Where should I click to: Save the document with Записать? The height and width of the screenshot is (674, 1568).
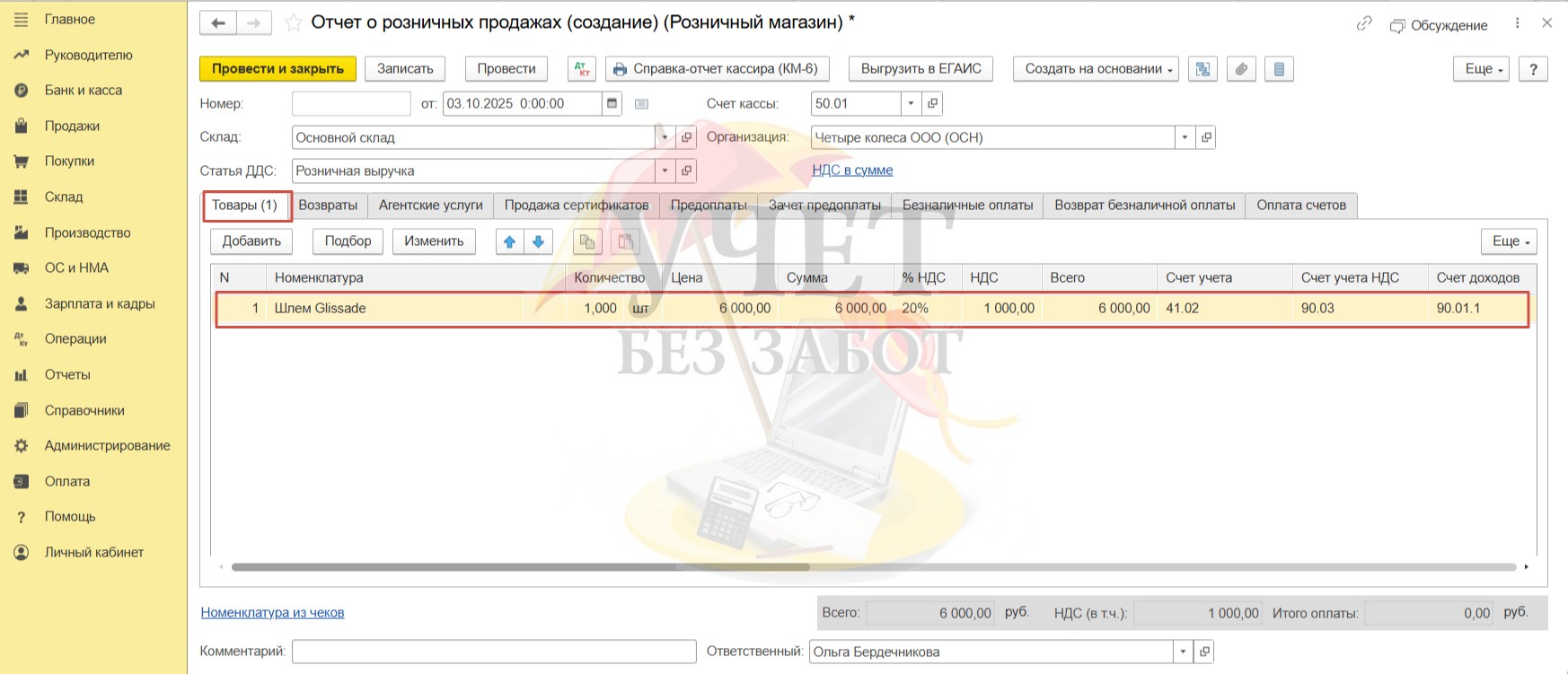(x=405, y=69)
